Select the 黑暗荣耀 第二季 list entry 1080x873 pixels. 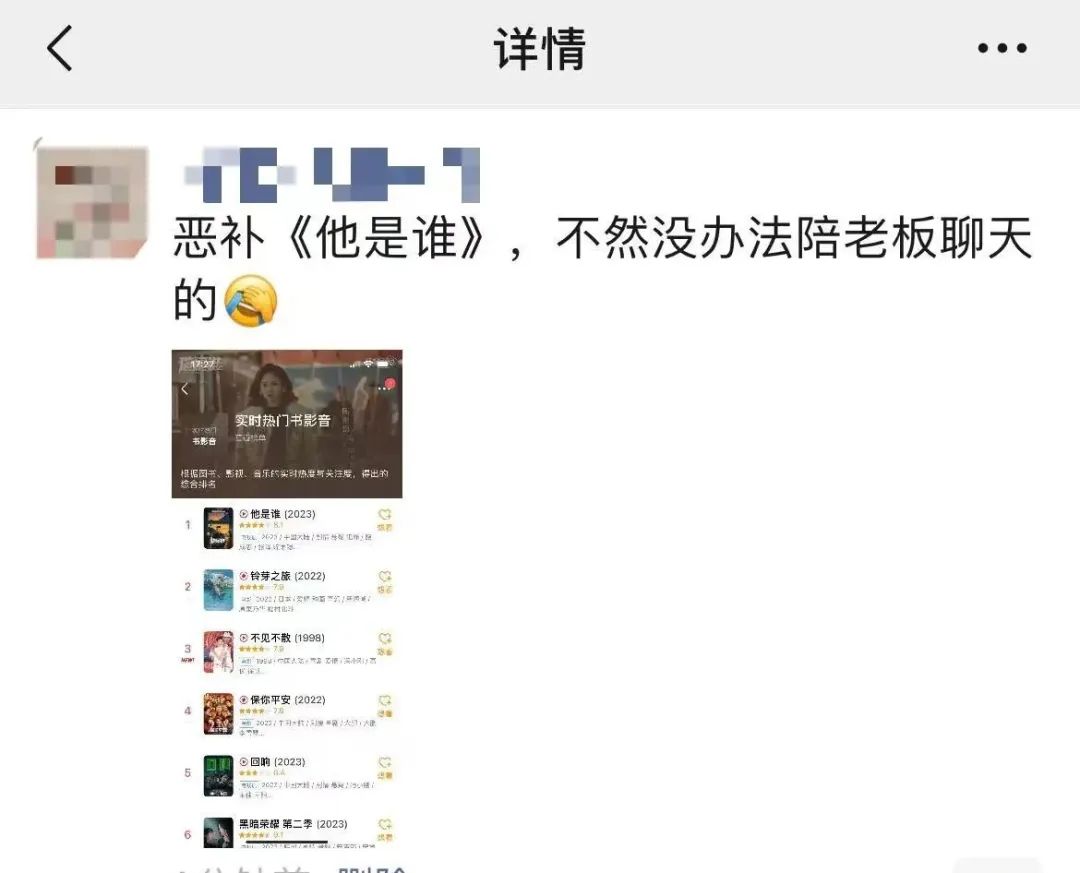pos(287,832)
